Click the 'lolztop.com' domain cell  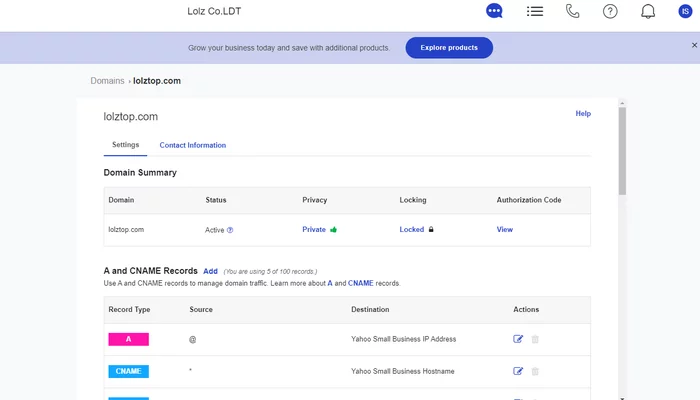pyautogui.click(x=126, y=229)
